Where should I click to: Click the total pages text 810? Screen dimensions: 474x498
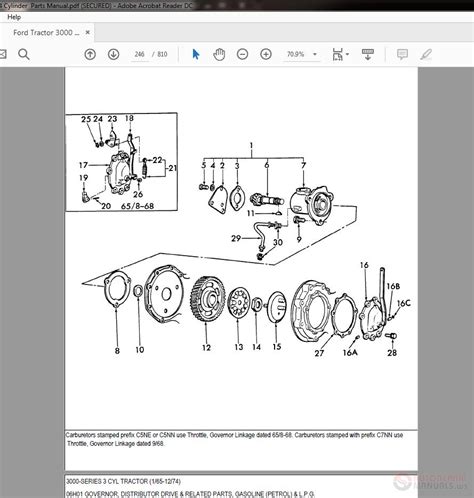(162, 54)
